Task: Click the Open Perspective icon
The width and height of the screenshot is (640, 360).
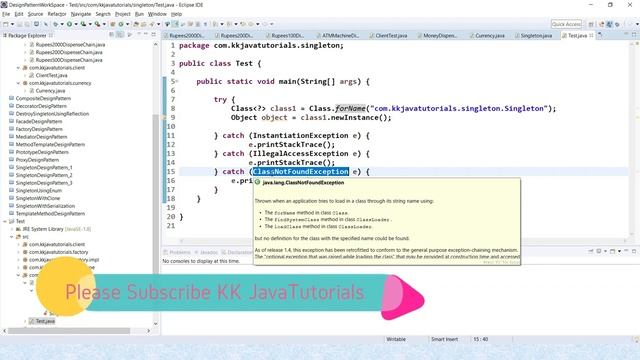Action: point(591,24)
